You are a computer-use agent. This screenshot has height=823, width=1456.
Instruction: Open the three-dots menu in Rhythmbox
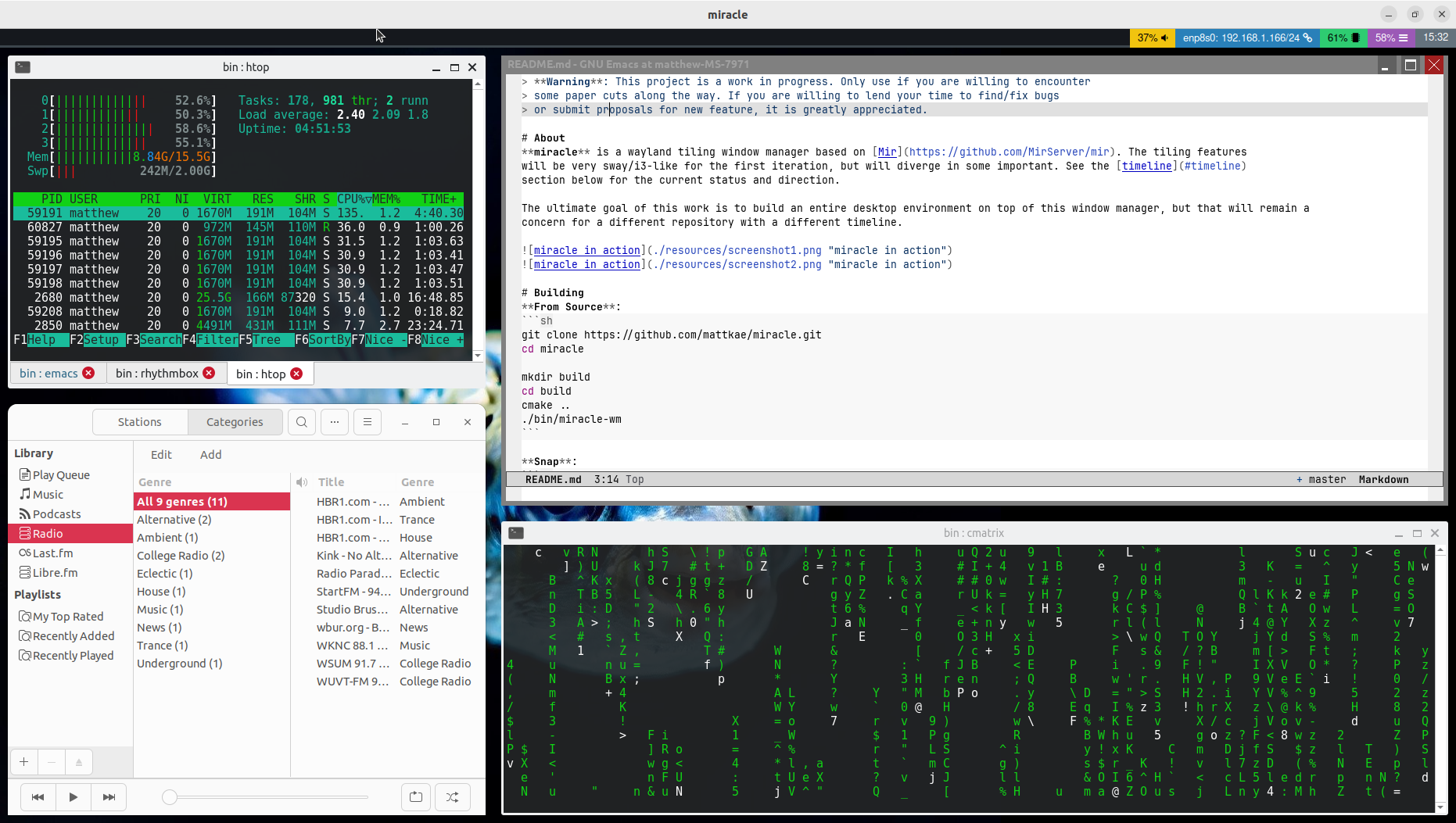click(x=335, y=422)
